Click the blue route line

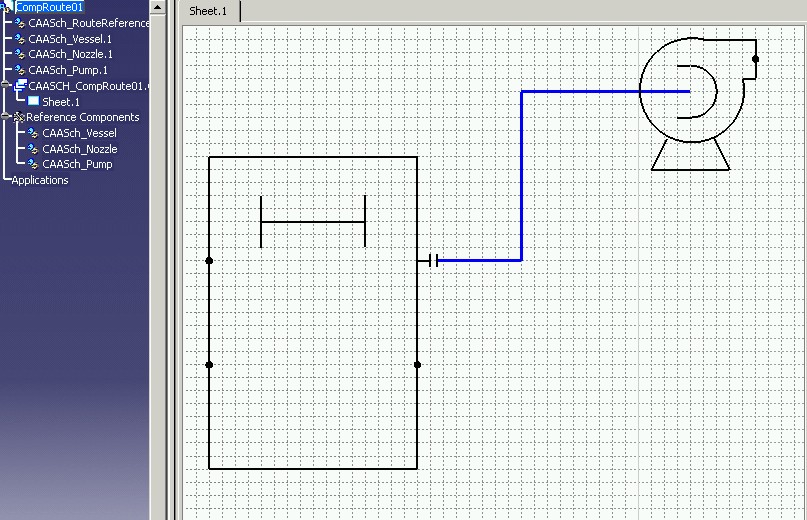tap(521, 180)
